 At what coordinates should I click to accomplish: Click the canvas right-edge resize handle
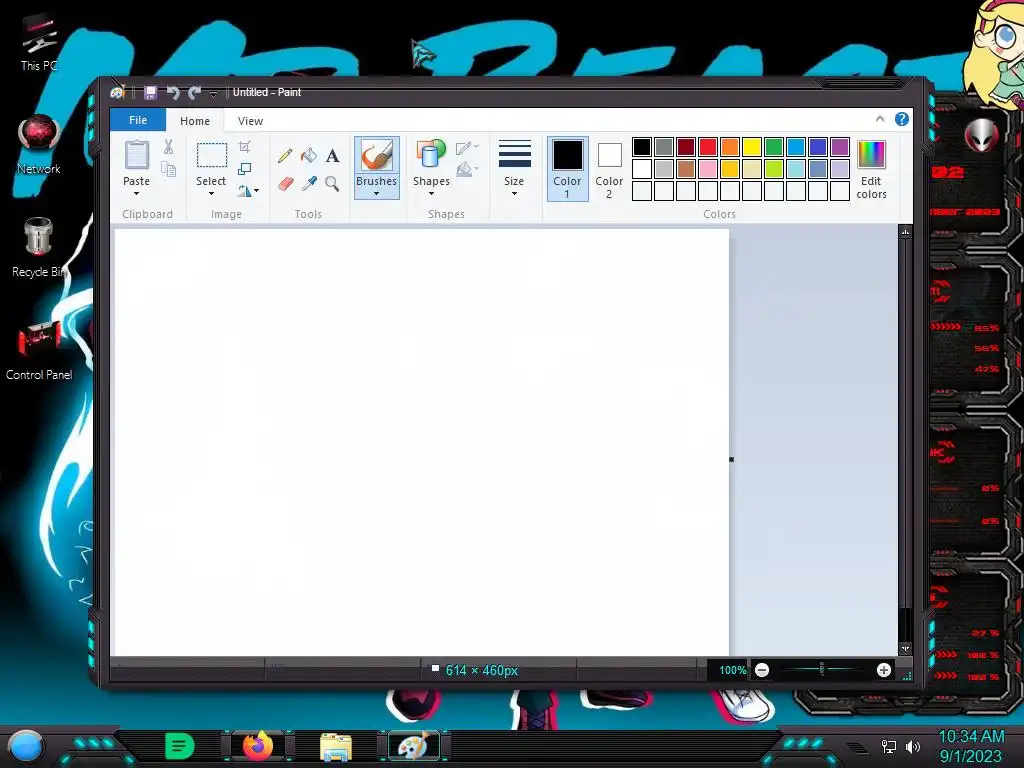tap(731, 459)
